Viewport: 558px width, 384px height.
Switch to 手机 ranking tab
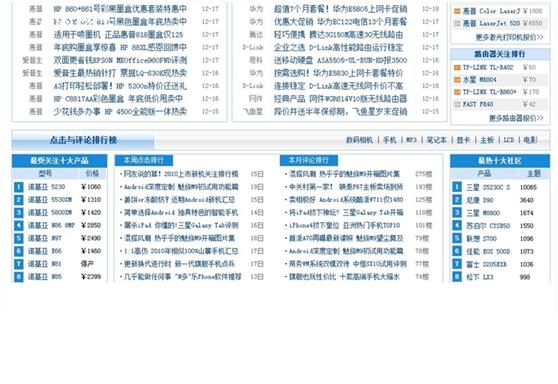click(390, 140)
